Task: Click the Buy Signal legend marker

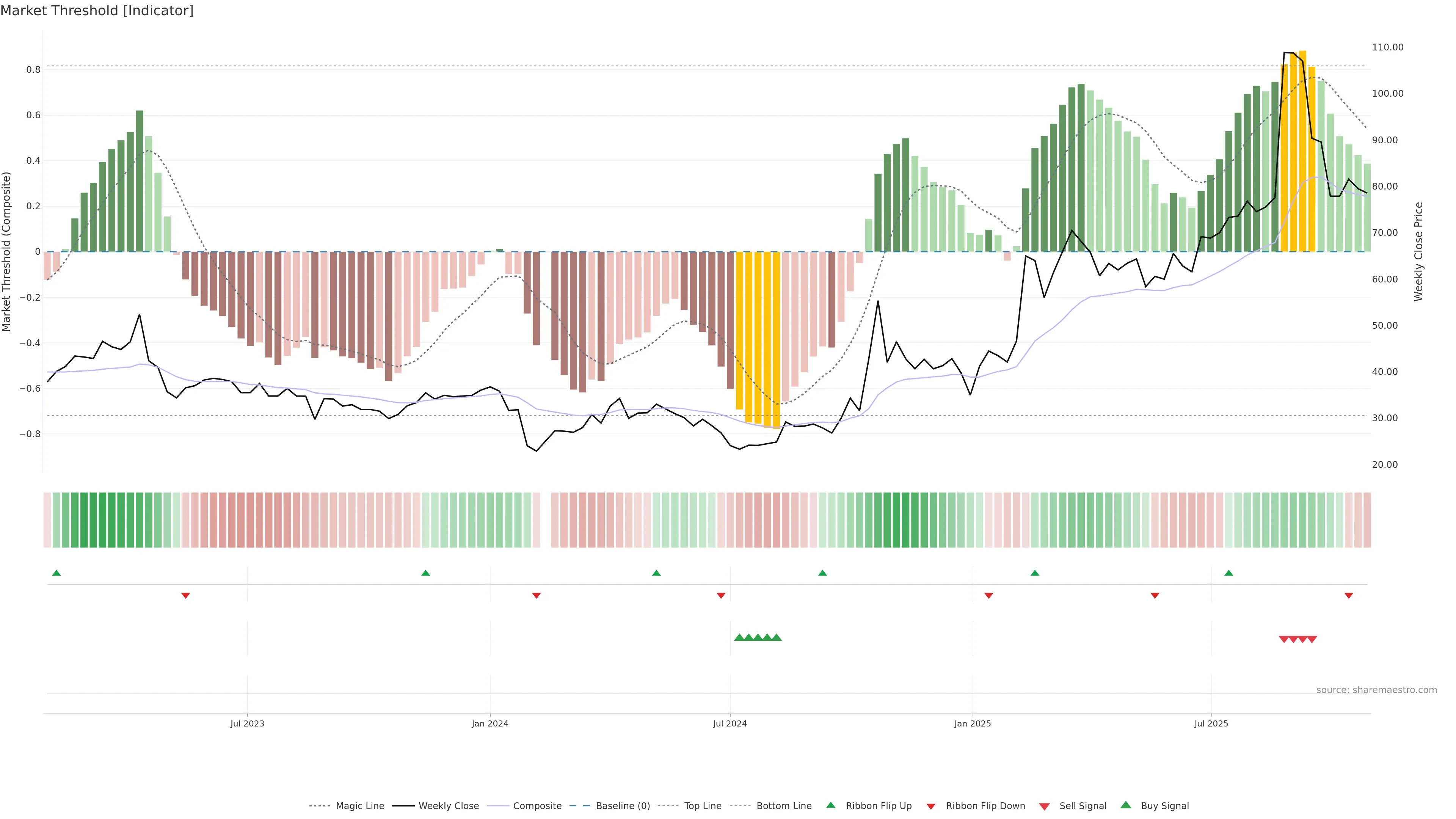Action: coord(1126,805)
